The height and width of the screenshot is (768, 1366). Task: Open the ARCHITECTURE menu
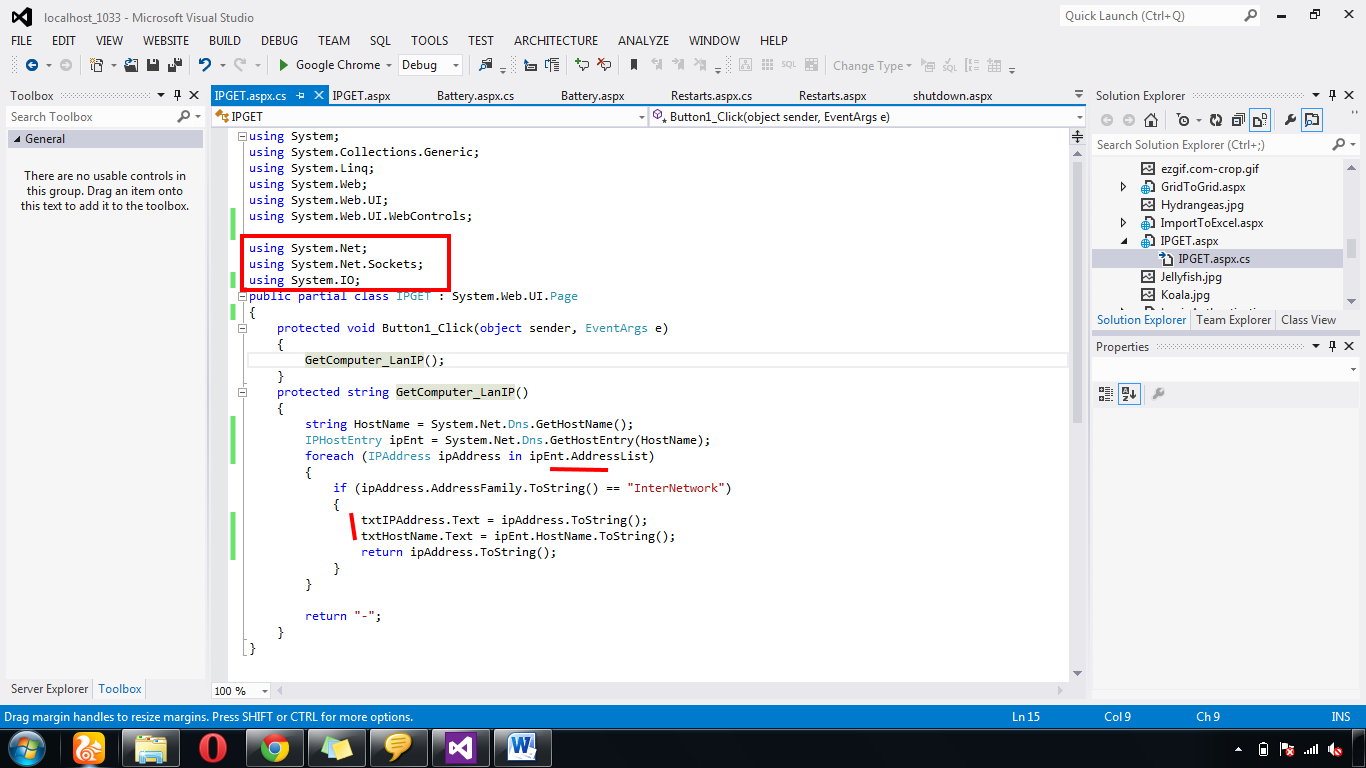[556, 41]
